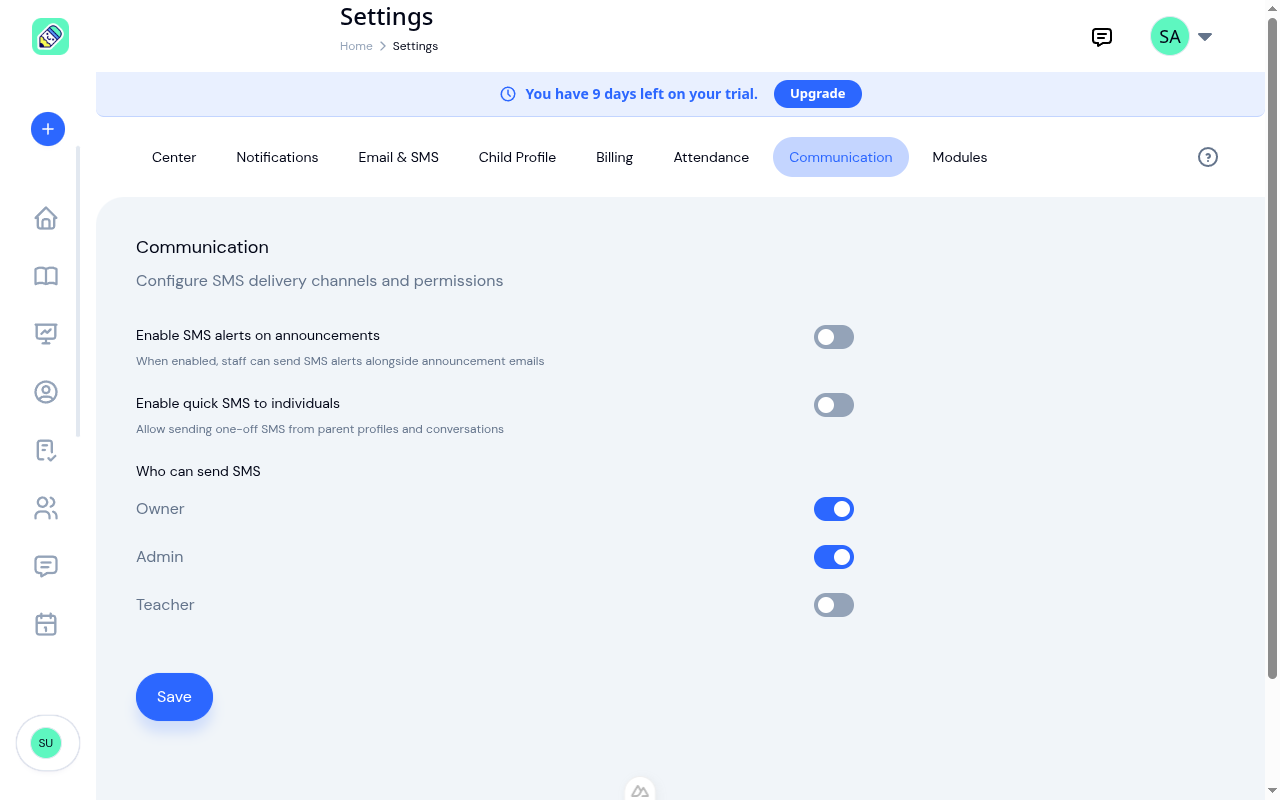This screenshot has height=800, width=1280.
Task: Click the app logo in the sidebar
Action: click(x=50, y=37)
